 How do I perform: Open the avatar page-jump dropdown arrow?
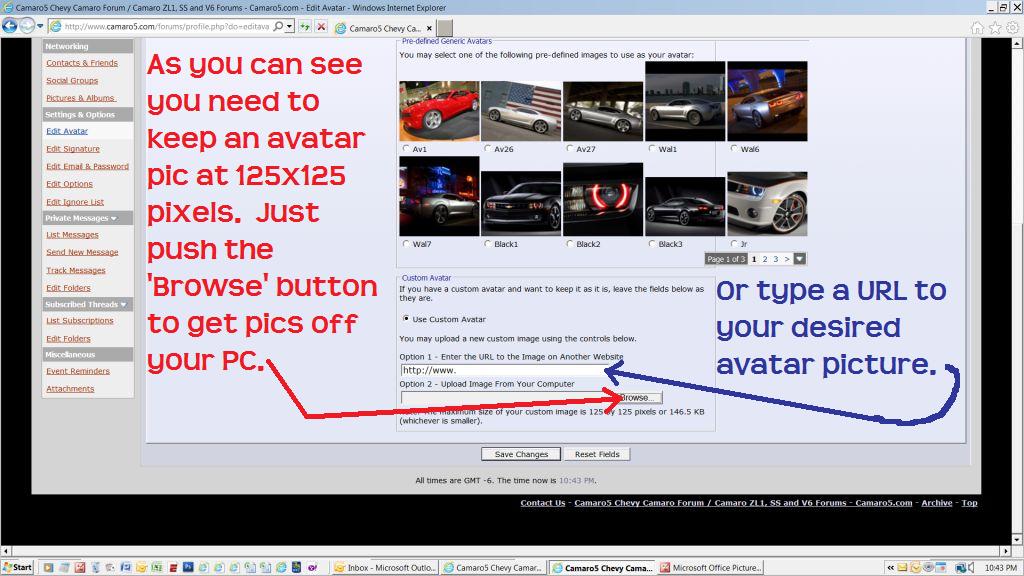(x=799, y=259)
